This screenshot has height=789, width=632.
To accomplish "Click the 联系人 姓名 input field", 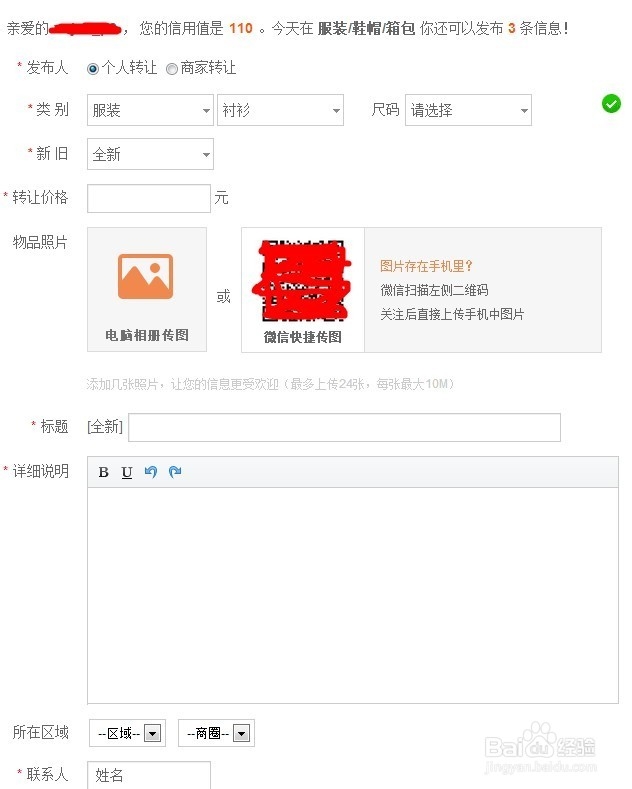I will [149, 775].
